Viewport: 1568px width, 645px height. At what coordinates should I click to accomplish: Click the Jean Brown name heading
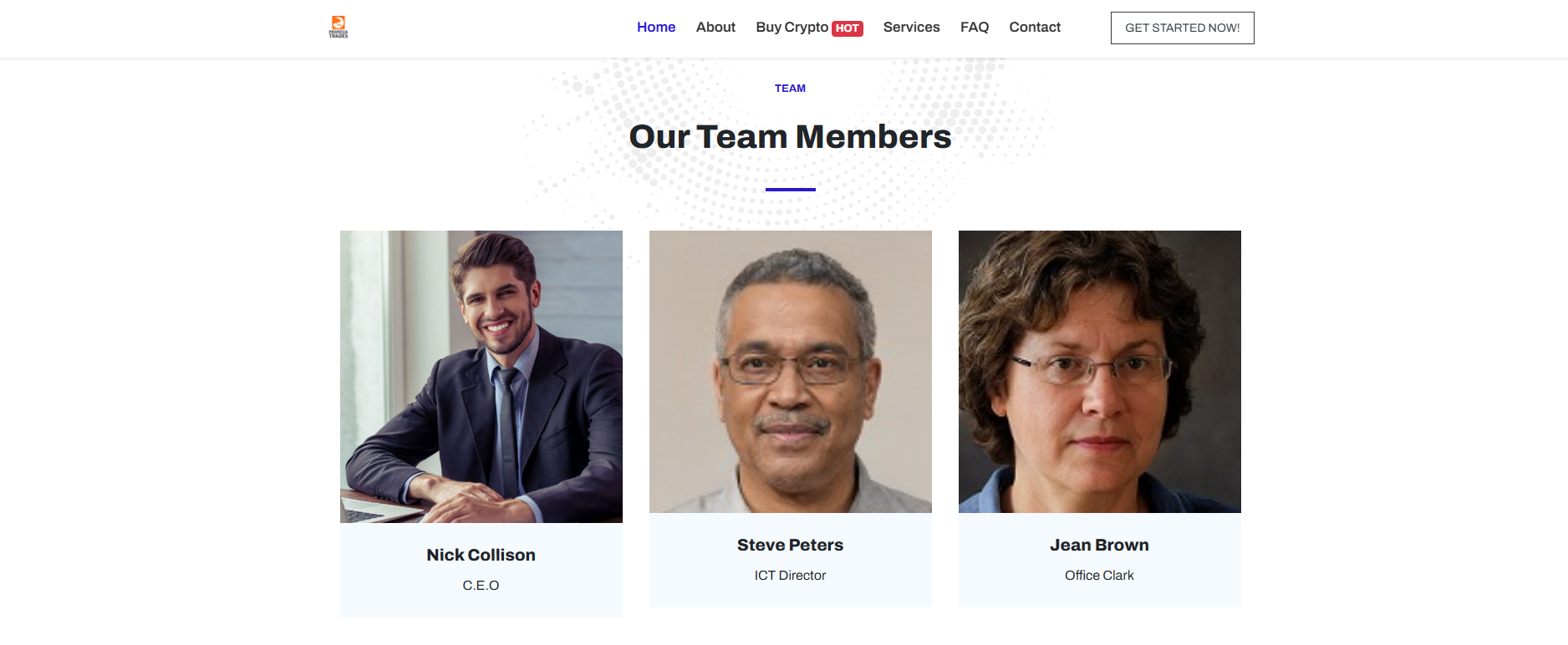coord(1100,545)
